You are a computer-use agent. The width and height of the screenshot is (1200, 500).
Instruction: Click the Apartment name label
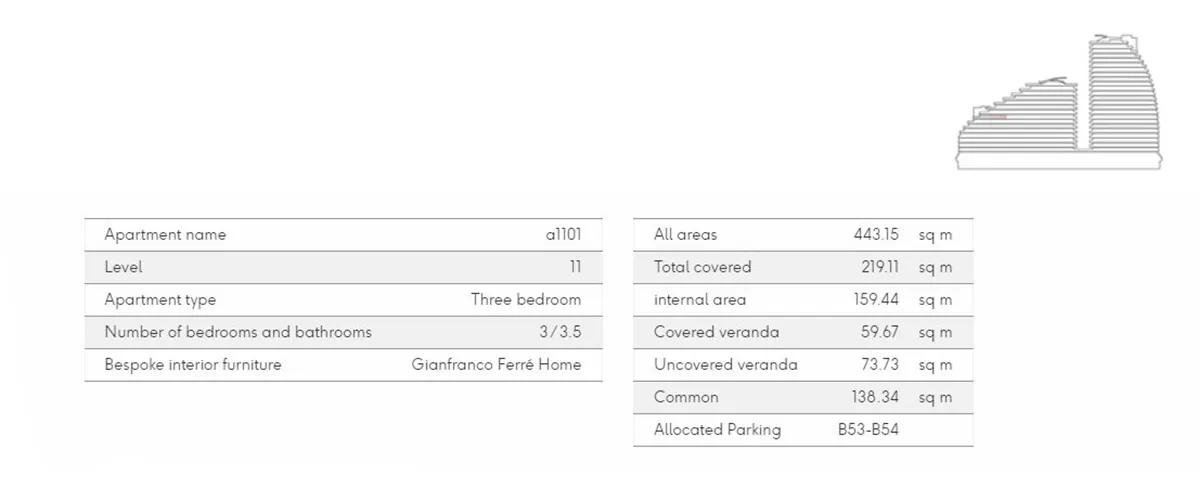[x=165, y=235]
